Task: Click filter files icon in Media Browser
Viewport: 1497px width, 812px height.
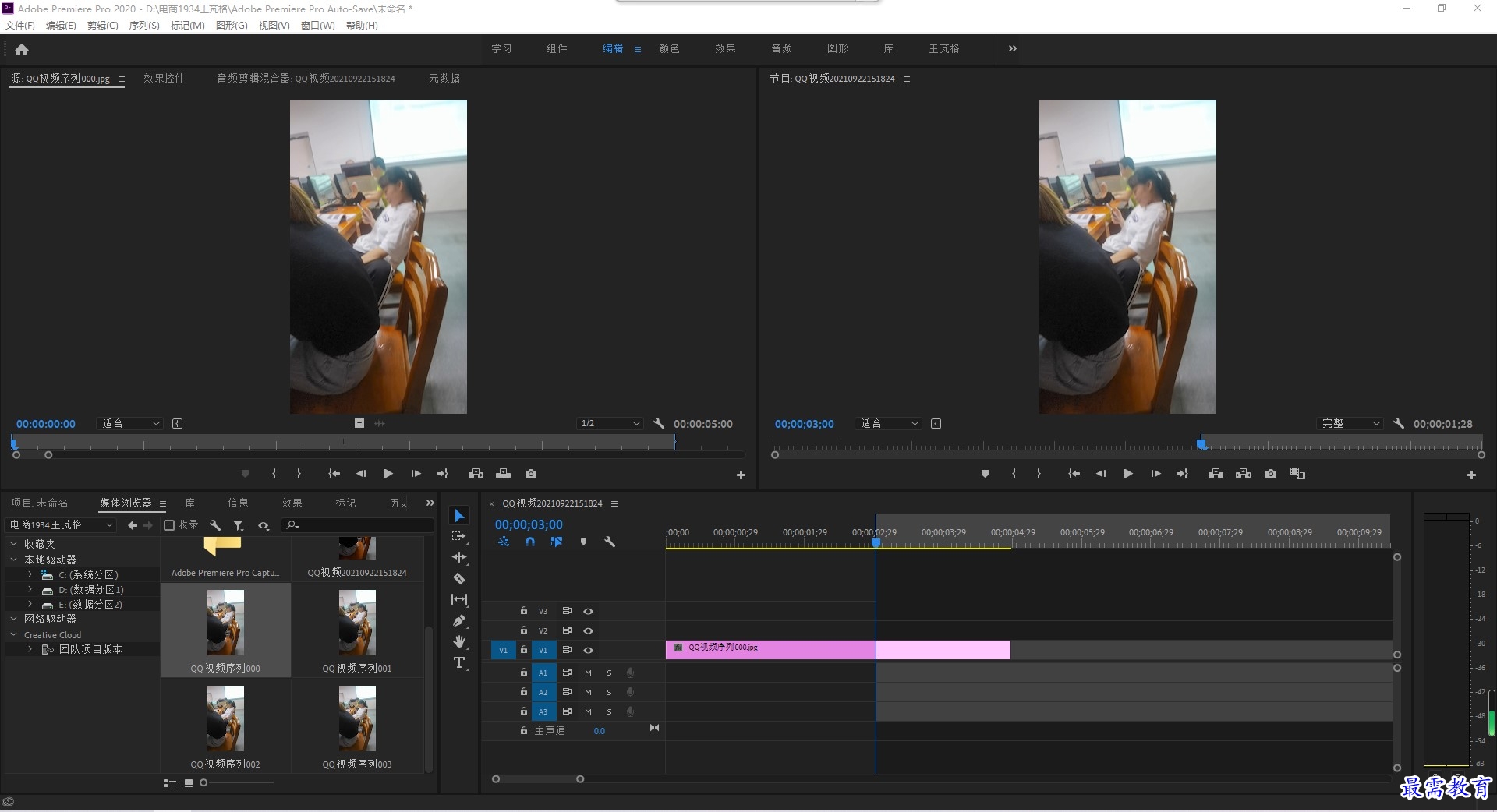Action: tap(239, 525)
